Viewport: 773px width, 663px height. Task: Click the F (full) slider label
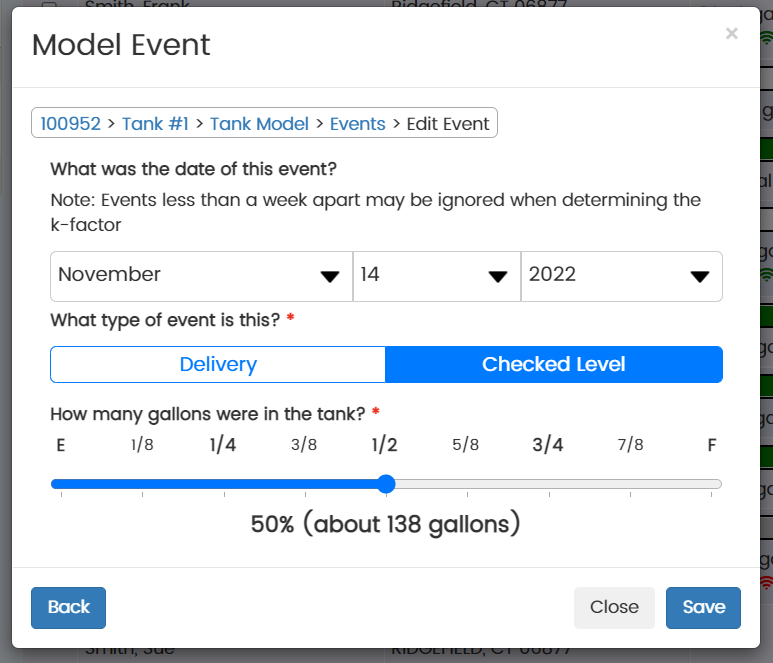click(x=712, y=446)
